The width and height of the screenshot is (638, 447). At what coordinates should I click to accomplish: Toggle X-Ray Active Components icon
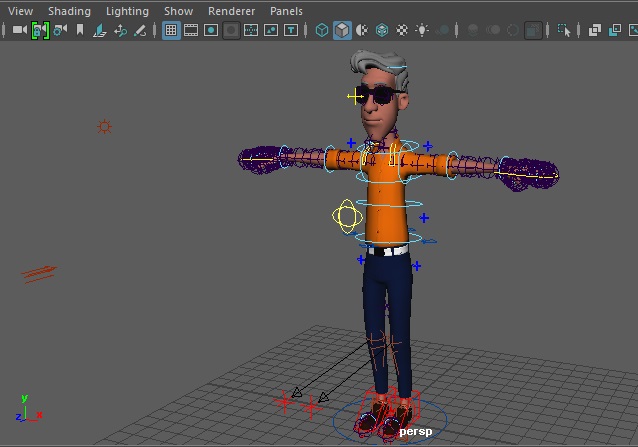(x=615, y=30)
